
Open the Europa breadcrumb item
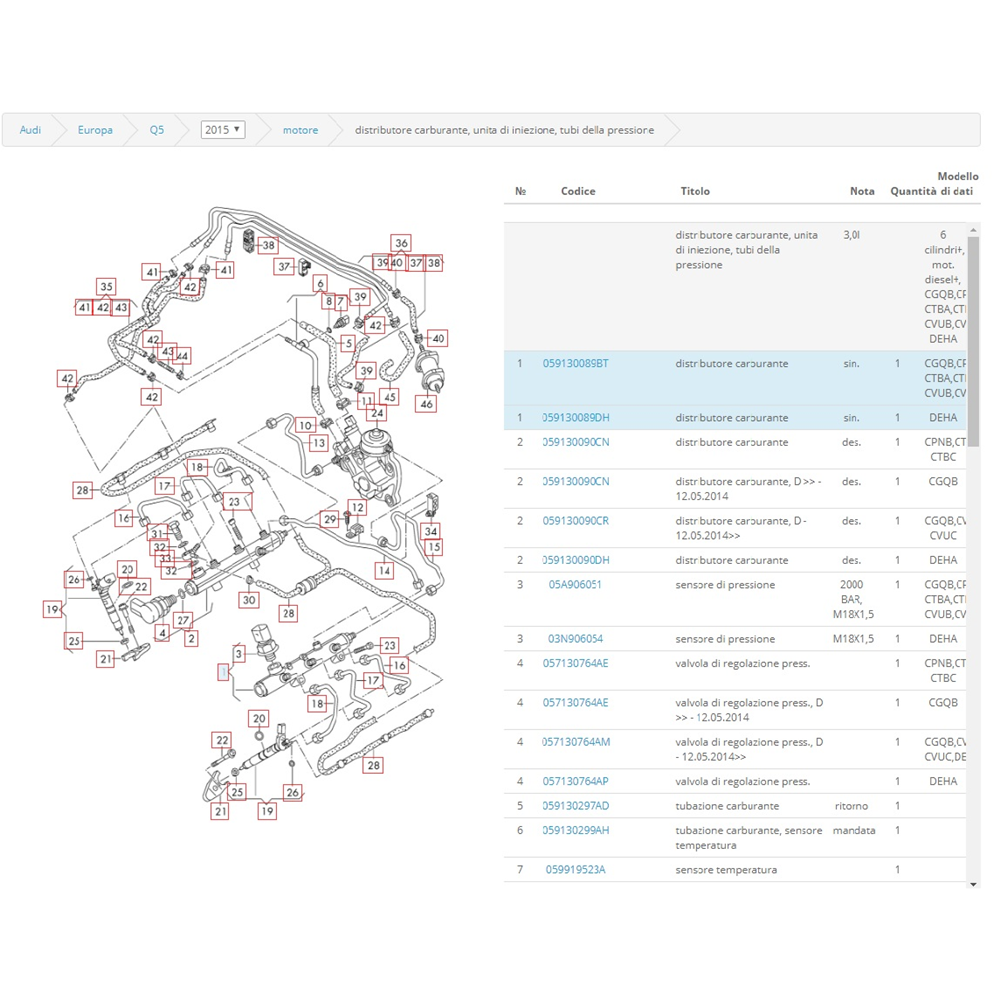95,130
